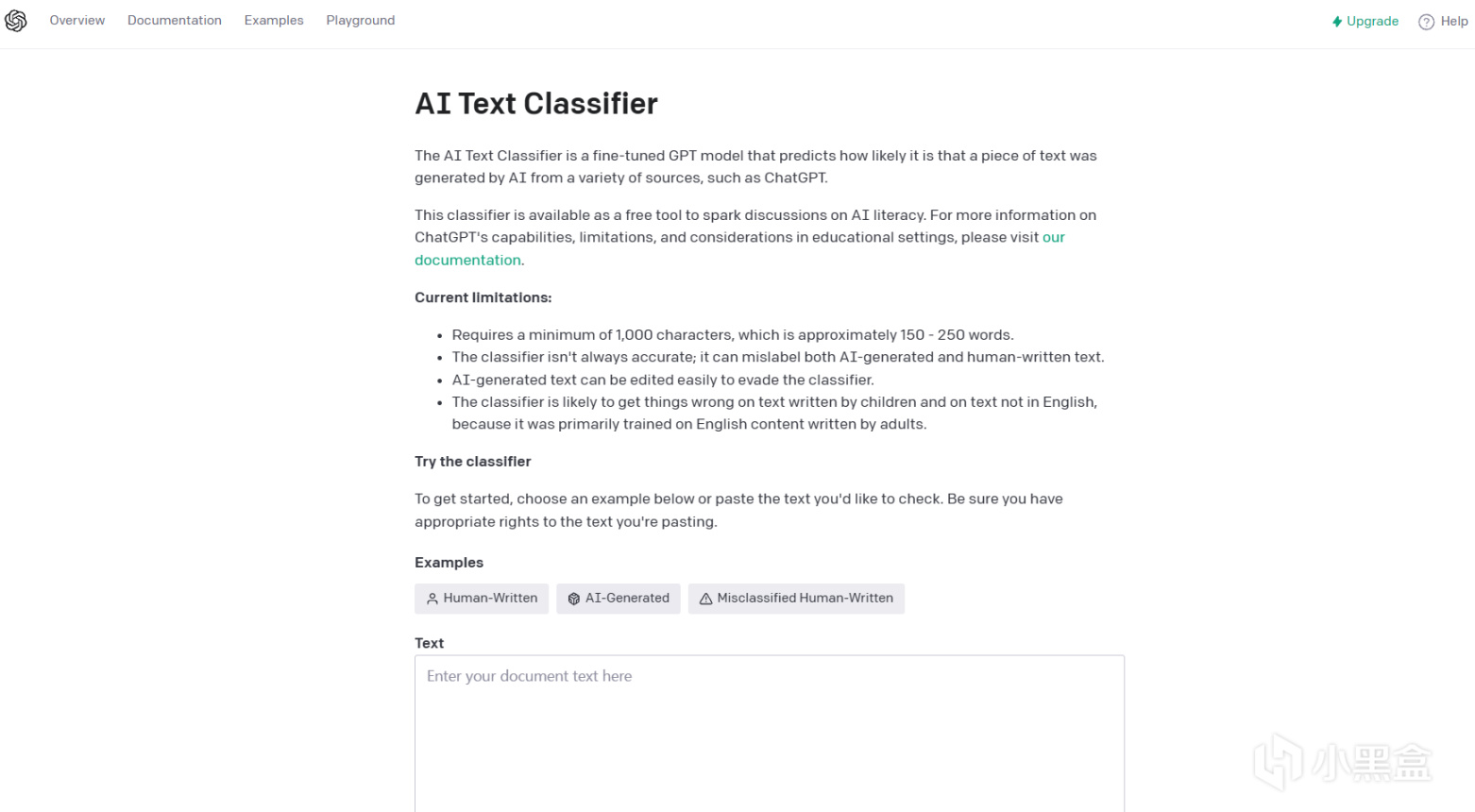Click the "Try the classifier" heading

pos(472,462)
